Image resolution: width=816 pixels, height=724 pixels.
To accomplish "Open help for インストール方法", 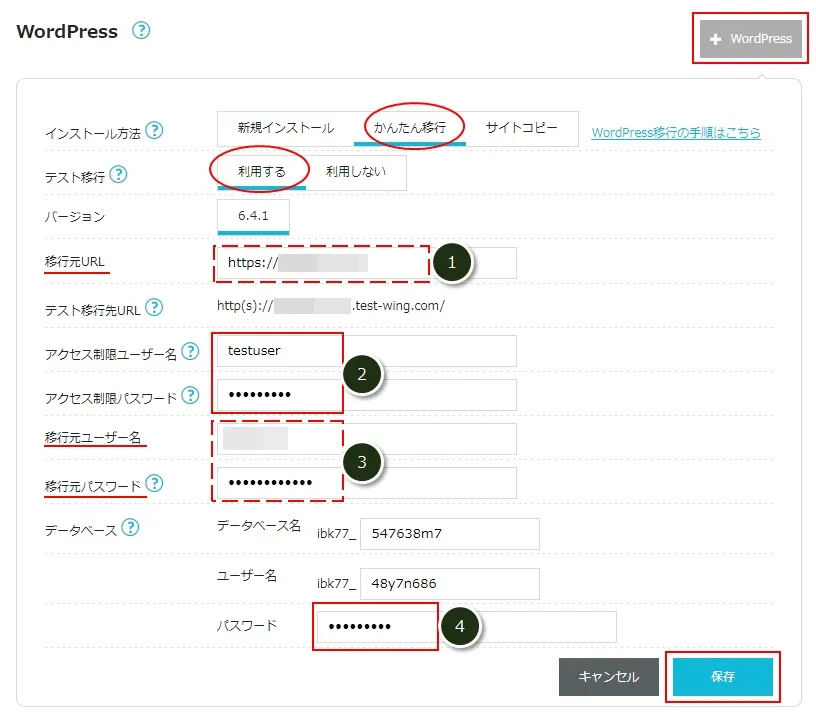I will [x=154, y=130].
